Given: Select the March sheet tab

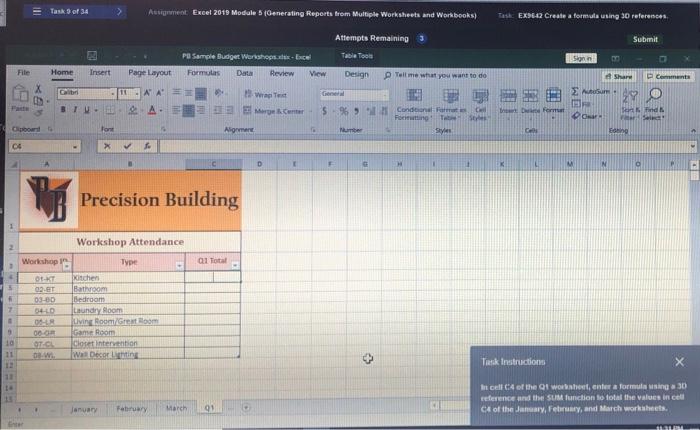Looking at the screenshot, I should [x=176, y=408].
